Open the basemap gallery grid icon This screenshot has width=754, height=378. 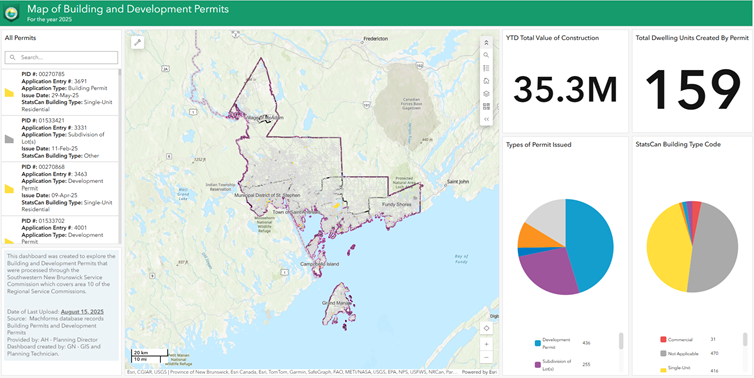[486, 106]
